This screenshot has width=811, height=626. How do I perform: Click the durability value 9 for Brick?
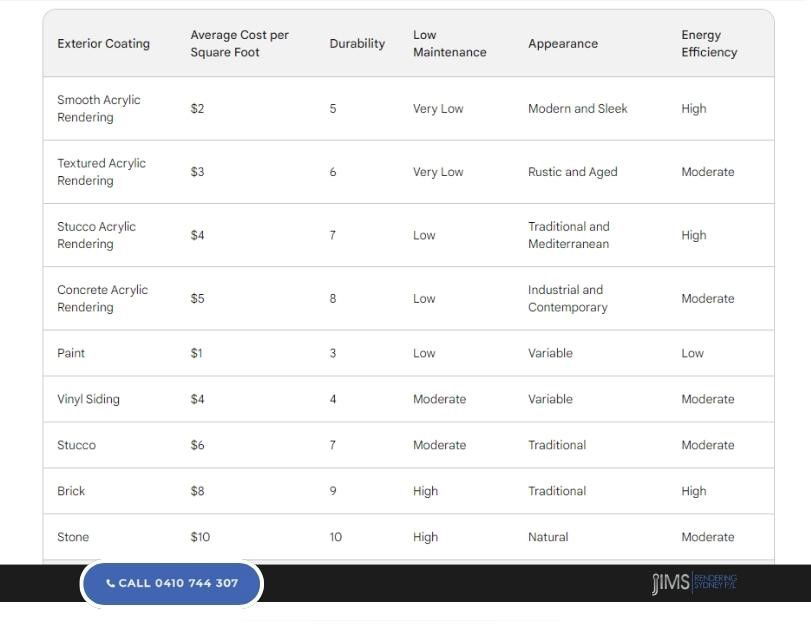(333, 491)
